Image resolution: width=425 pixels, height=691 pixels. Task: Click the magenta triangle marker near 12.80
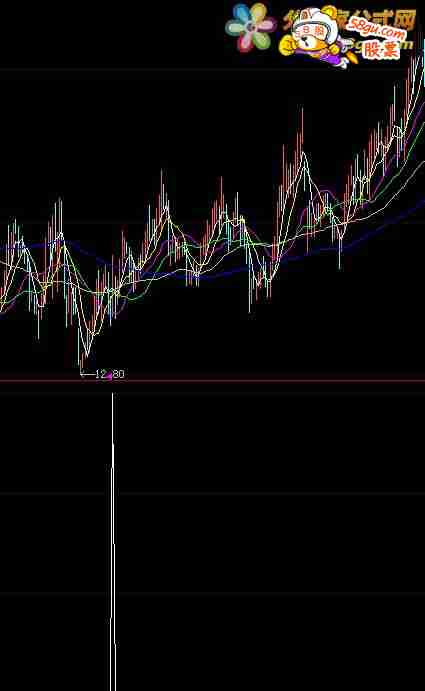point(109,375)
